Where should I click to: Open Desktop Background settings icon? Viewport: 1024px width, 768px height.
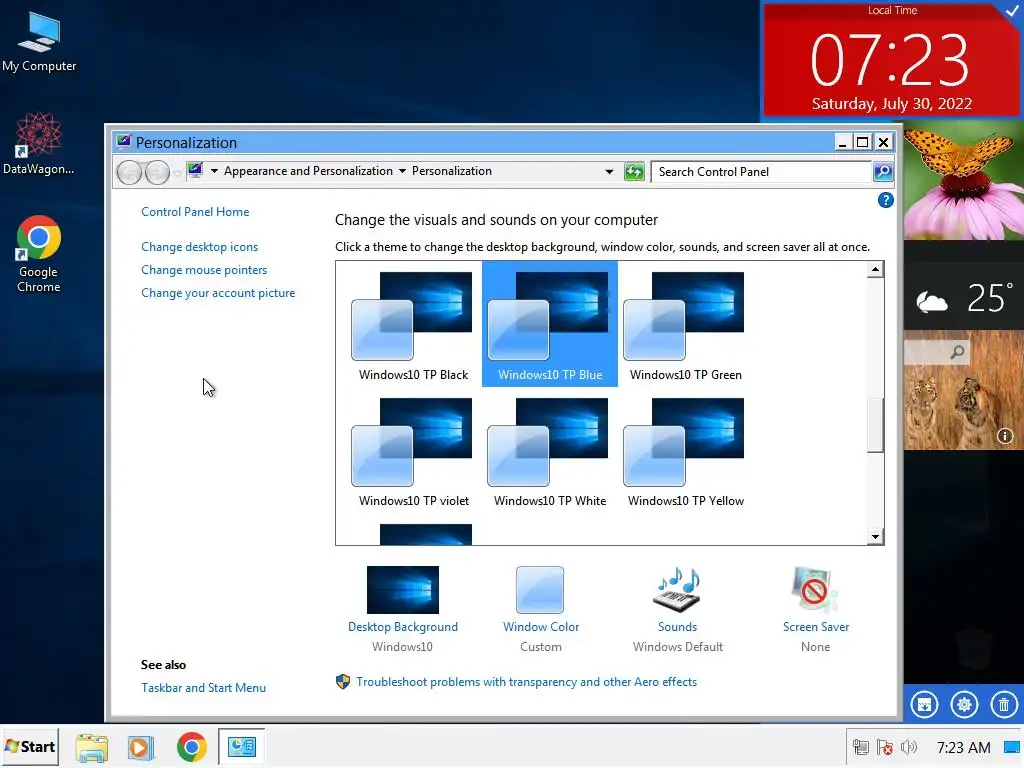(x=403, y=590)
